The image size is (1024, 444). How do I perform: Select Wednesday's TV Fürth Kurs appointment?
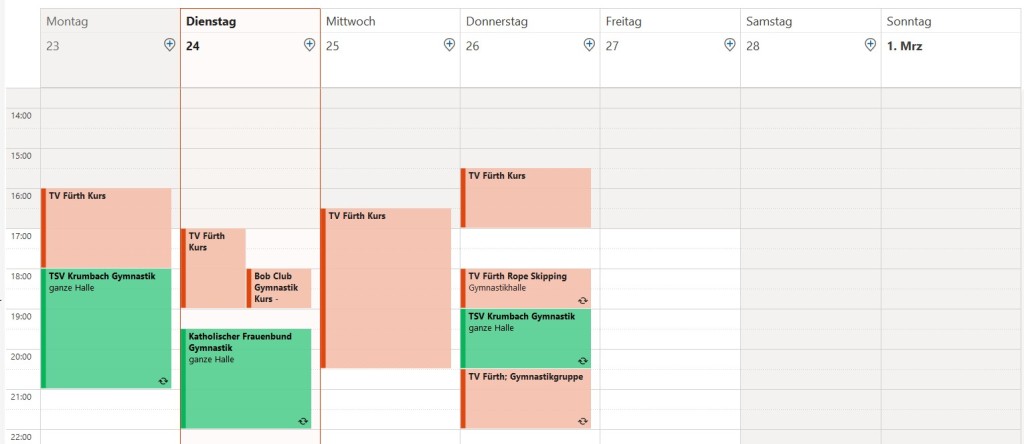(x=386, y=288)
